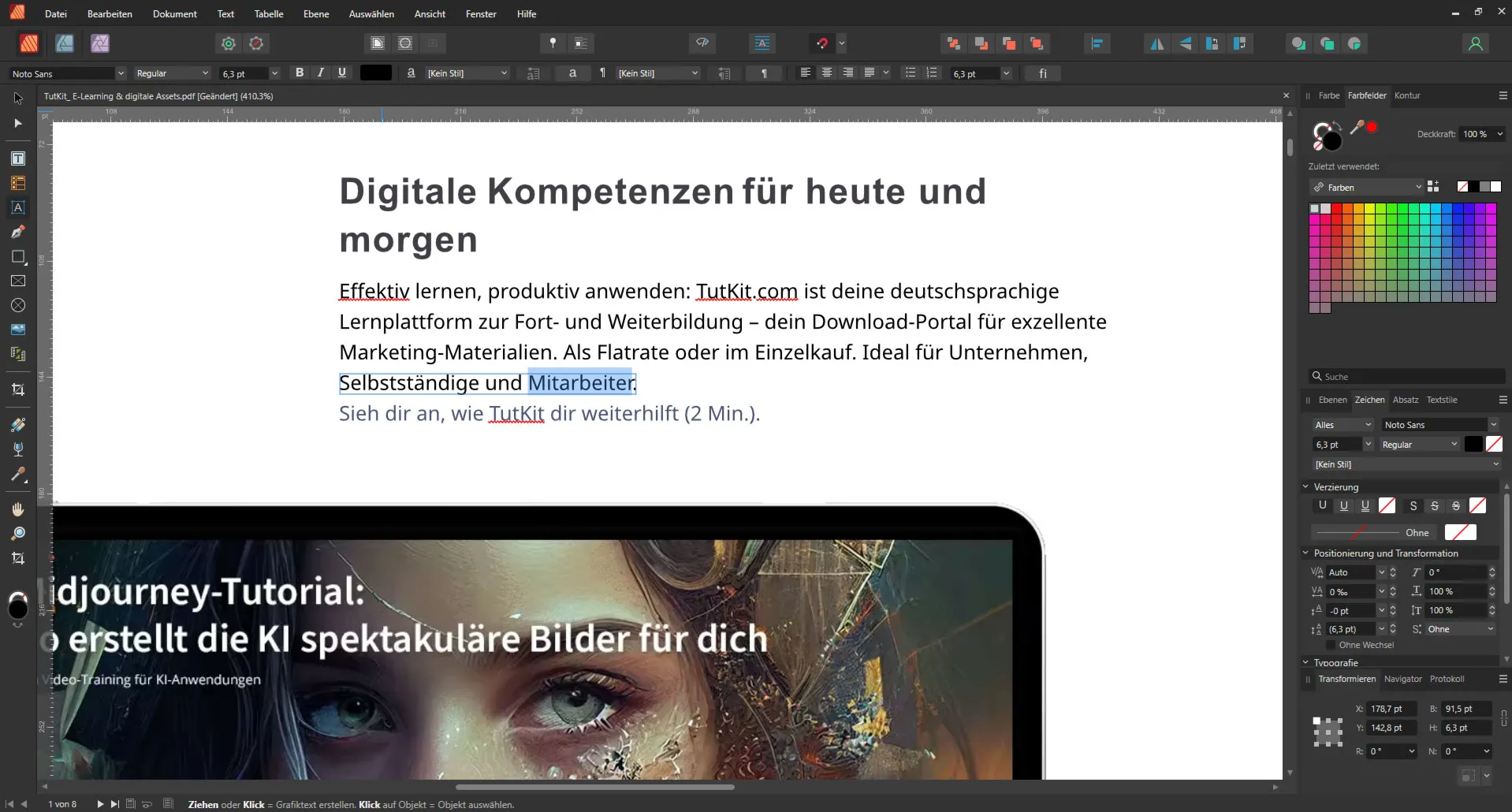1512x812 pixels.
Task: Open the snapping options dropdown arrow
Action: 842,43
